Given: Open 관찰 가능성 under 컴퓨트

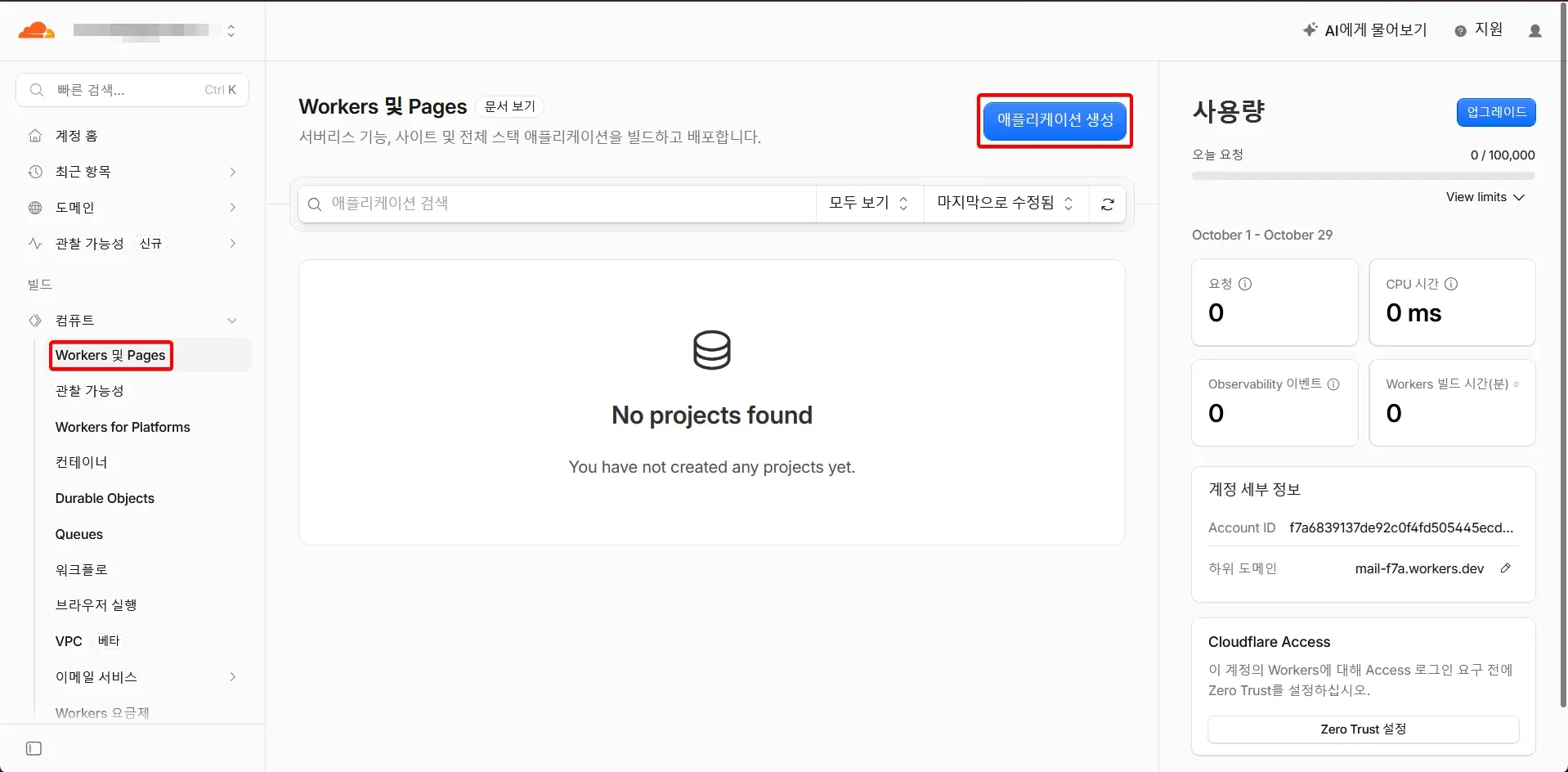Looking at the screenshot, I should 90,391.
